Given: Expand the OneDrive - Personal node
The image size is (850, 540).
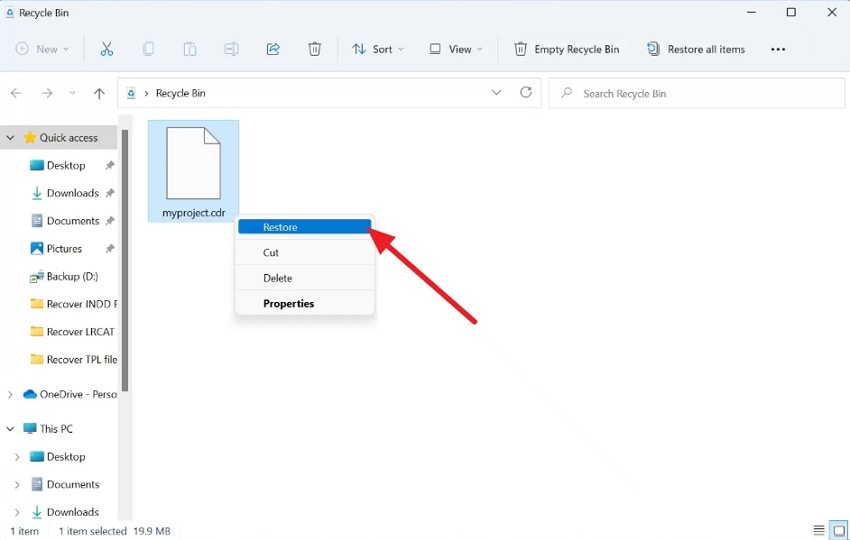Looking at the screenshot, I should (x=10, y=395).
